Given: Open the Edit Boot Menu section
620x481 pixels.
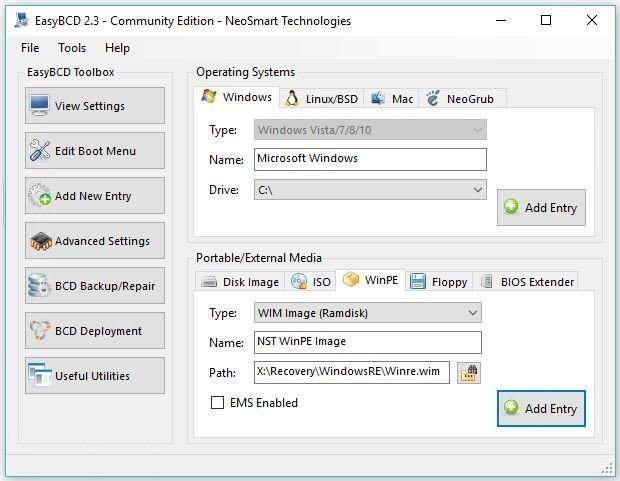Looking at the screenshot, I should click(x=95, y=151).
